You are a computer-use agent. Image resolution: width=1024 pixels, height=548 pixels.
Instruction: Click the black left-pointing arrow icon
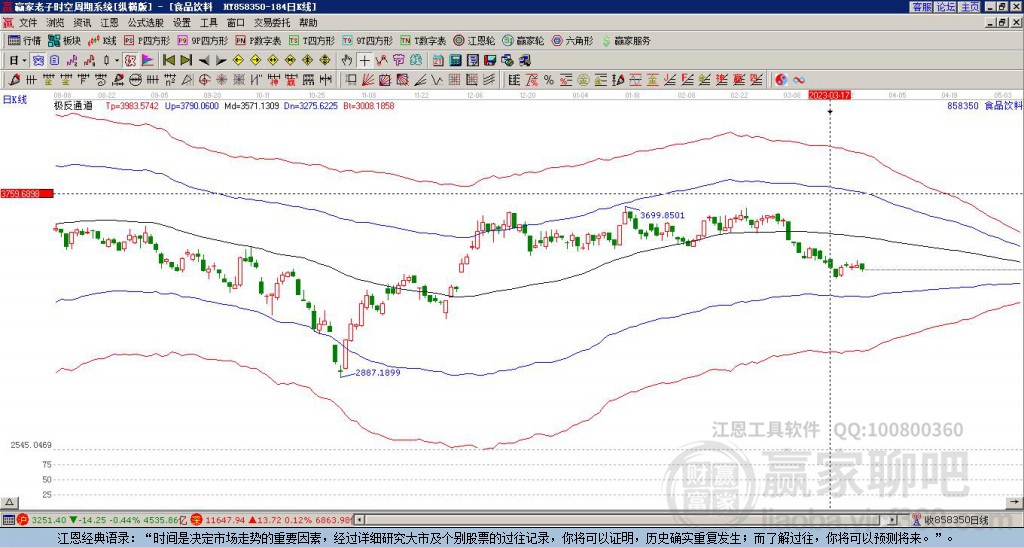[204, 61]
